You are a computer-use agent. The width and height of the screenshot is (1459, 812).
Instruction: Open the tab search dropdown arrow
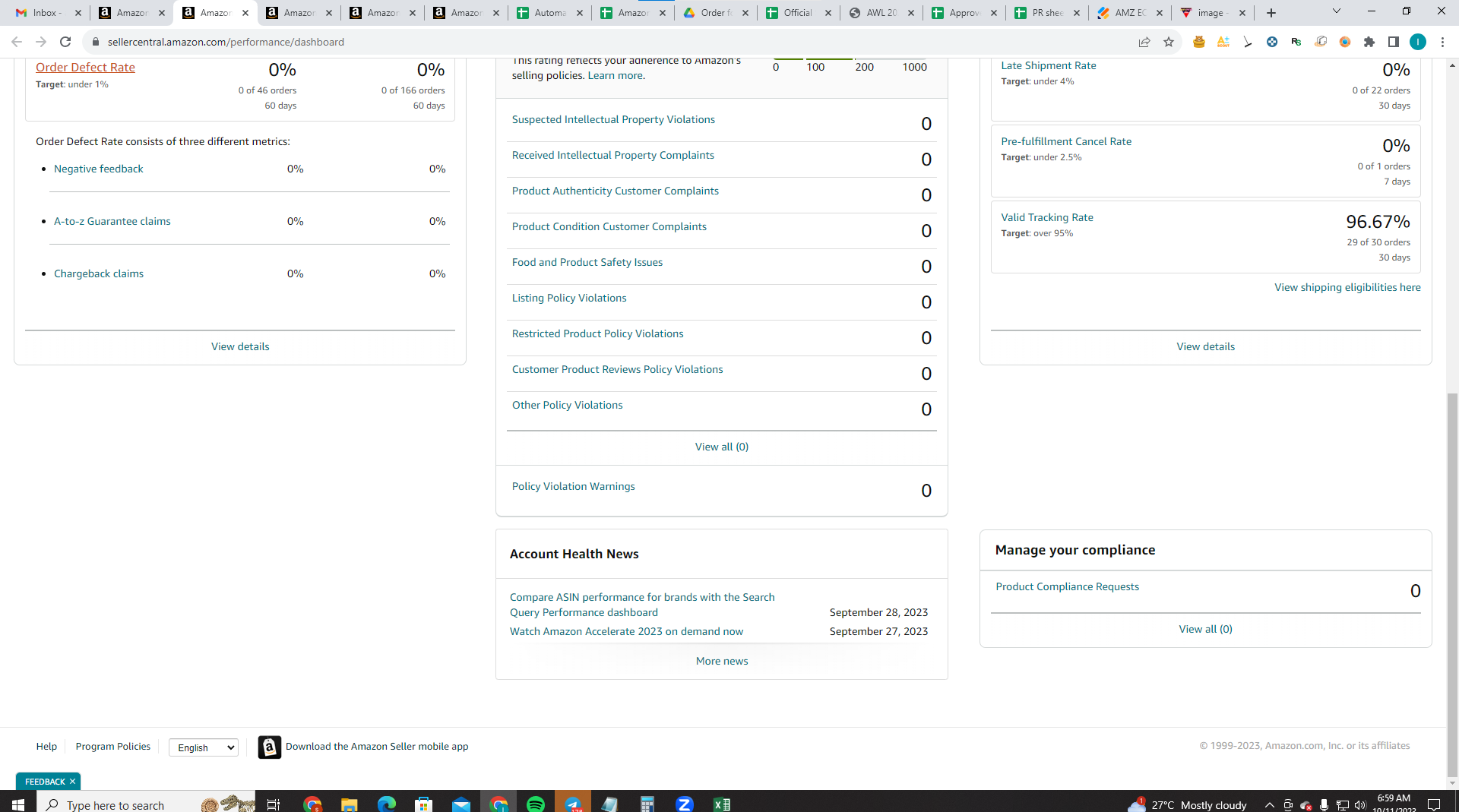(x=1337, y=11)
